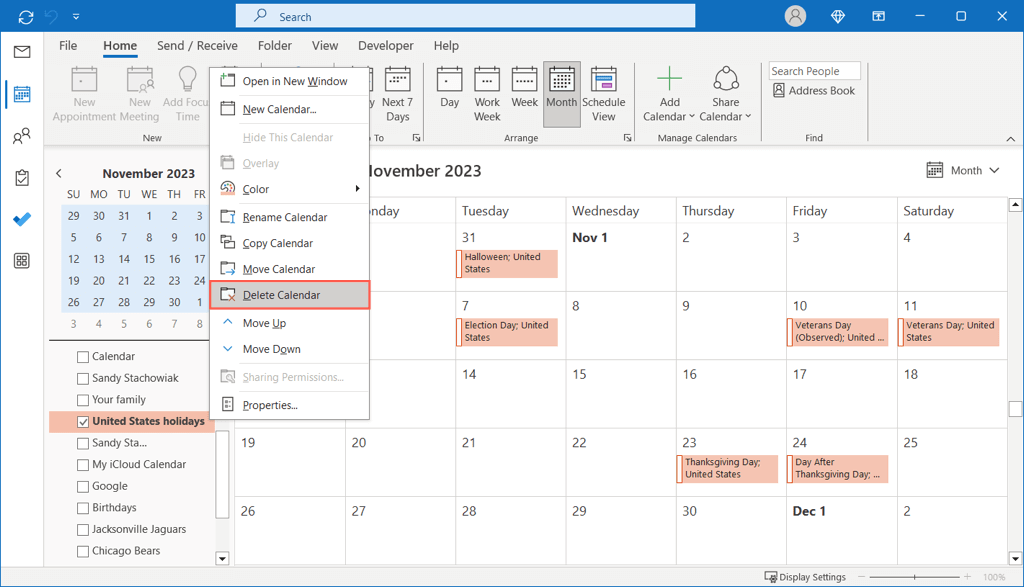
Task: Open the Address Book
Action: tap(814, 91)
